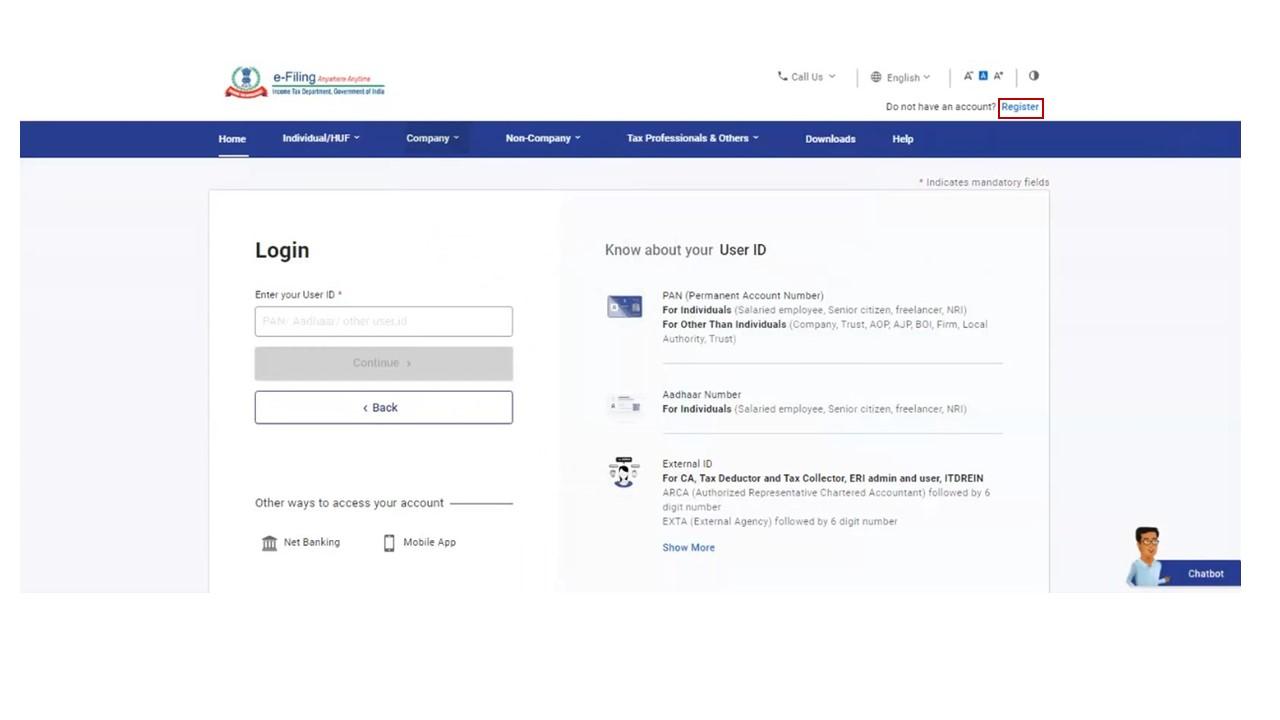Viewport: 1280px width, 720px height.
Task: Go to the Downloads tab
Action: 830,139
